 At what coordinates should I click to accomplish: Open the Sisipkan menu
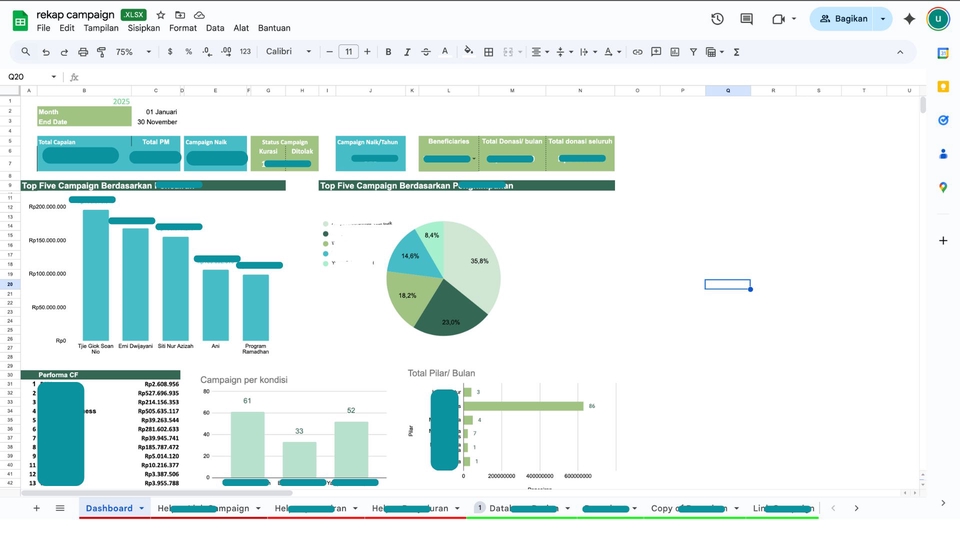[144, 28]
